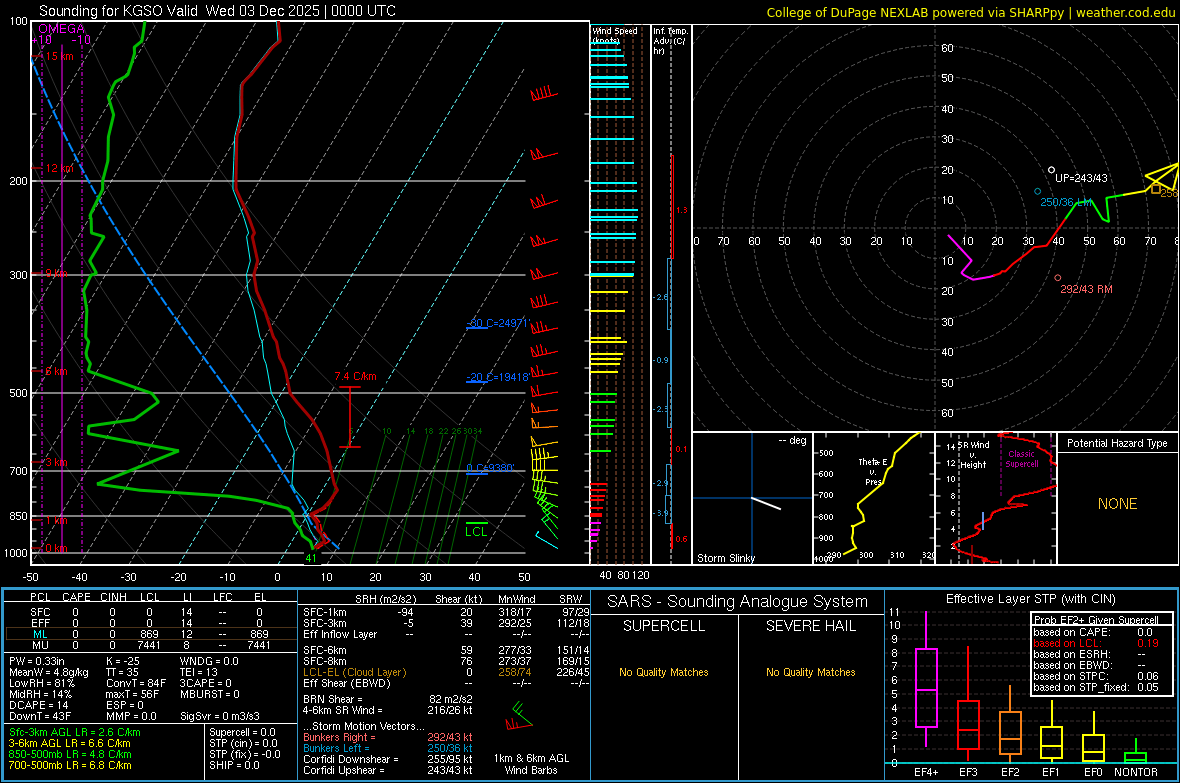This screenshot has height=783, width=1180.
Task: Click the 'SR Wind v. Height' inset label
Action: [973, 455]
